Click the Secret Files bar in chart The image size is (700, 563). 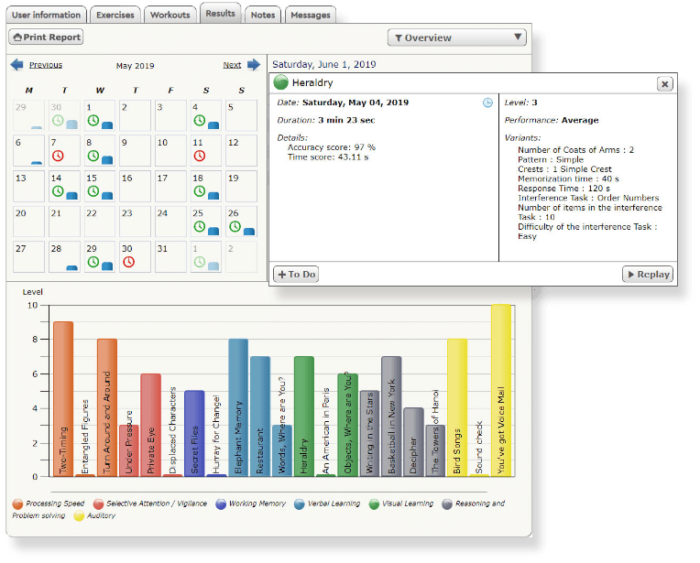(194, 434)
